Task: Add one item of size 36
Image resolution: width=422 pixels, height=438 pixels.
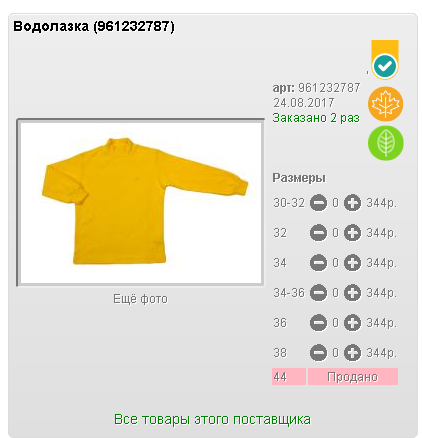Action: [x=352, y=323]
